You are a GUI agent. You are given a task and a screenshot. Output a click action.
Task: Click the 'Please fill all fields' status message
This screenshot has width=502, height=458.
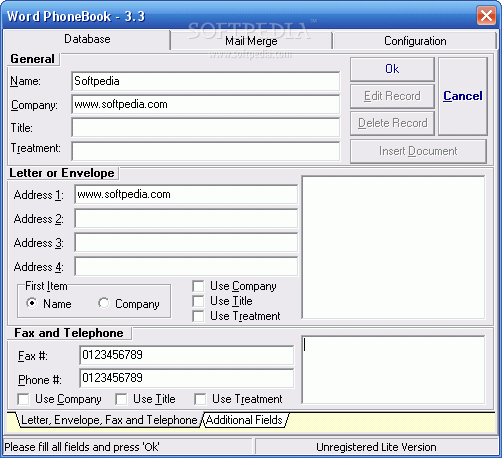coord(82,447)
